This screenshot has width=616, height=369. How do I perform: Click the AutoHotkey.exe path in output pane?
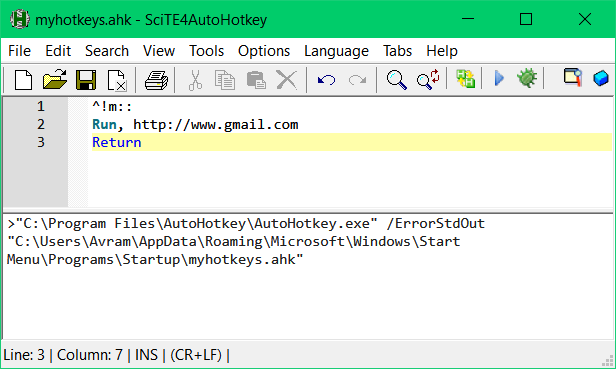click(196, 223)
